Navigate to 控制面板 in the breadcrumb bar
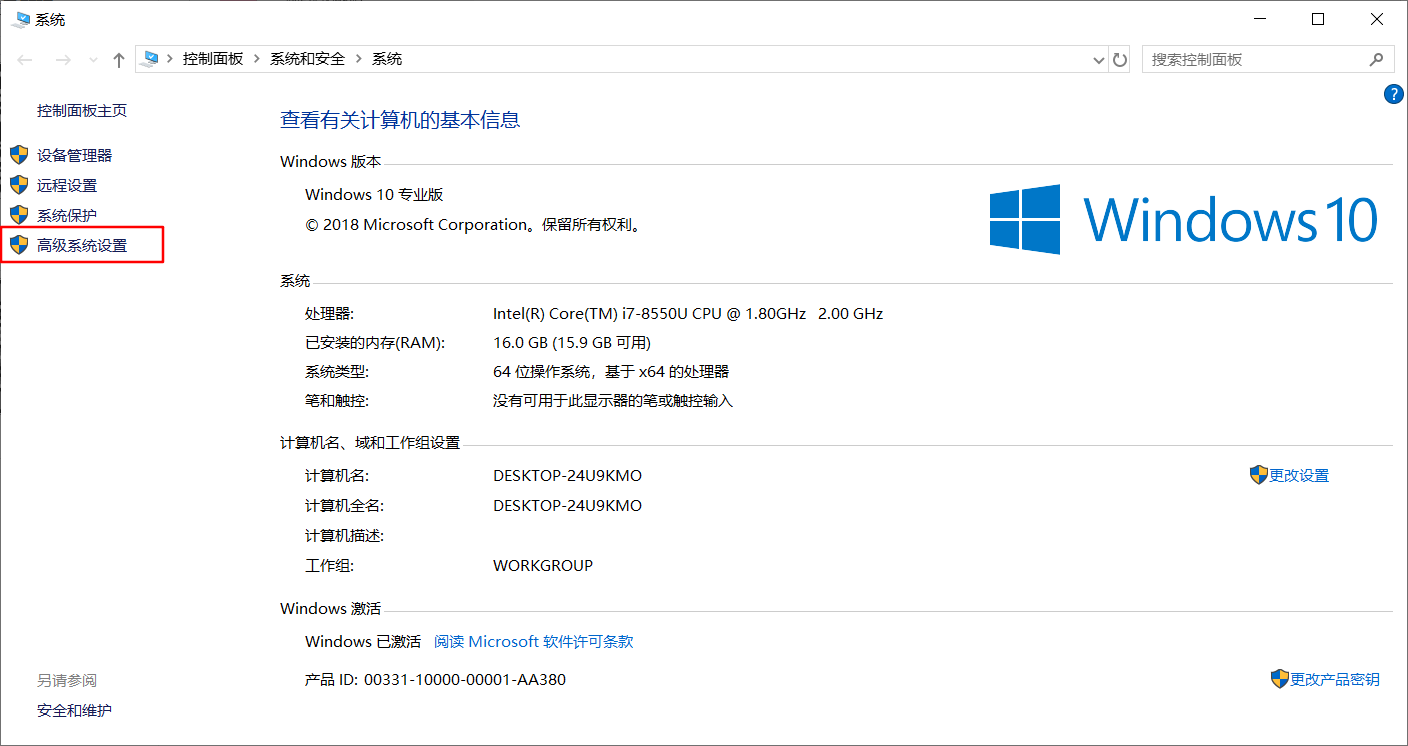 pyautogui.click(x=215, y=59)
